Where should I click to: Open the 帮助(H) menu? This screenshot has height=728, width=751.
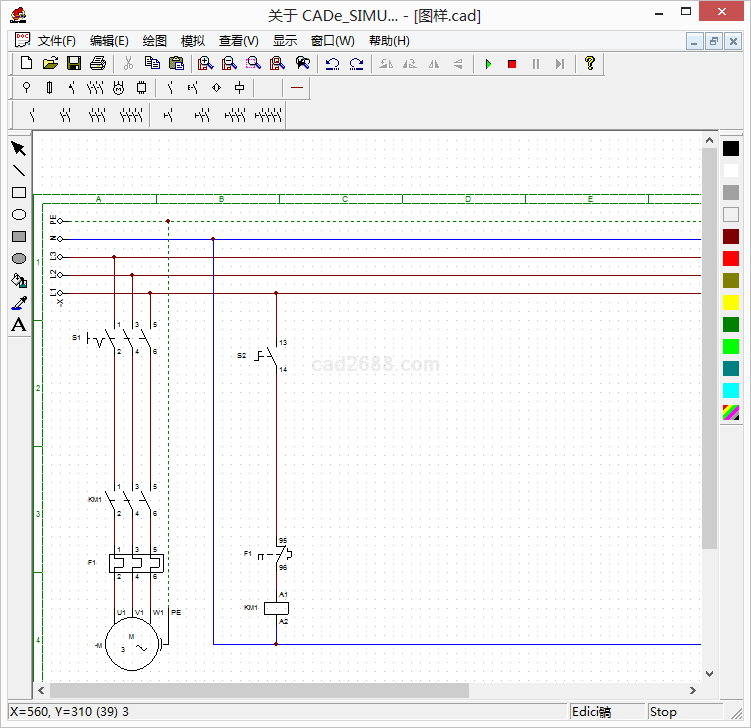(x=389, y=41)
